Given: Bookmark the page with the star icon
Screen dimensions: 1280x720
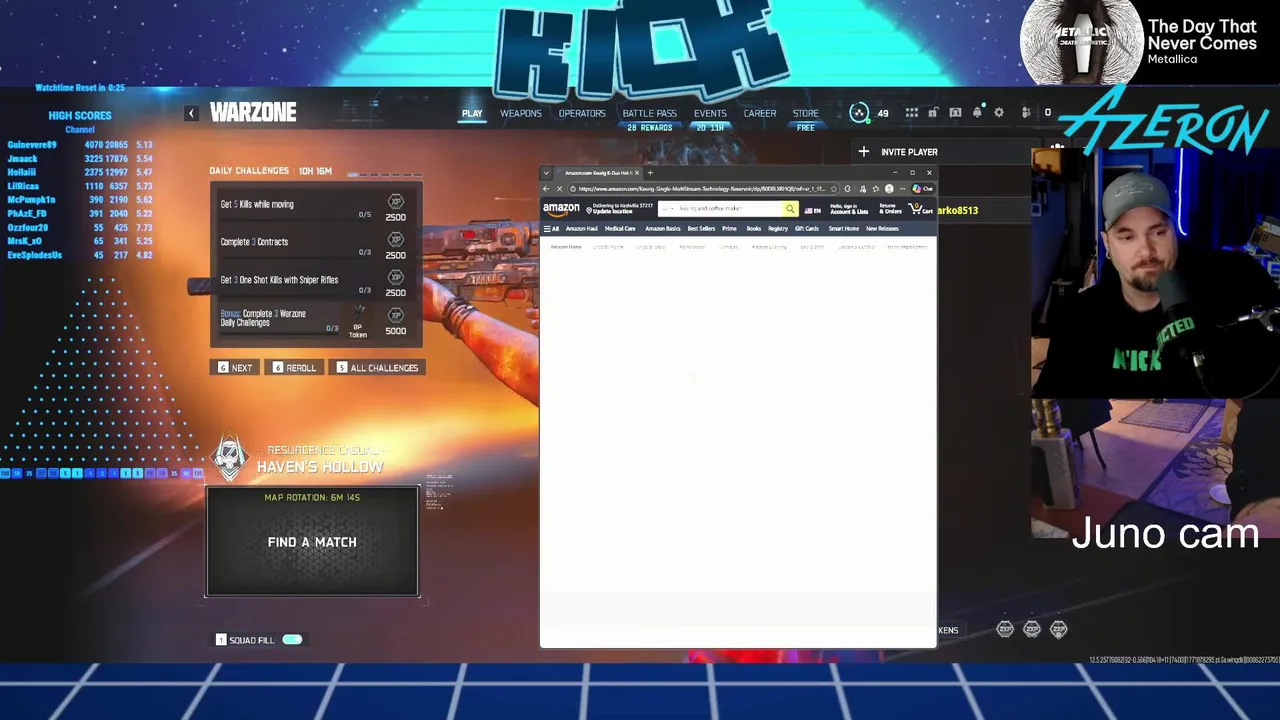Looking at the screenshot, I should (x=833, y=189).
